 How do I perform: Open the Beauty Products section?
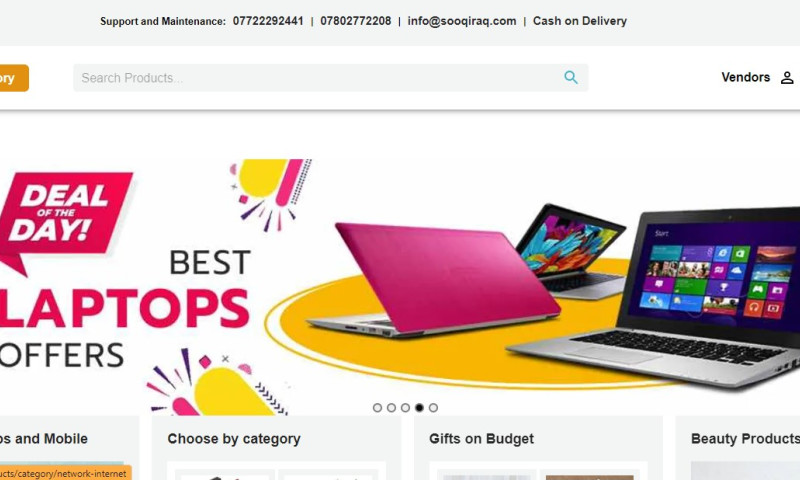click(745, 439)
